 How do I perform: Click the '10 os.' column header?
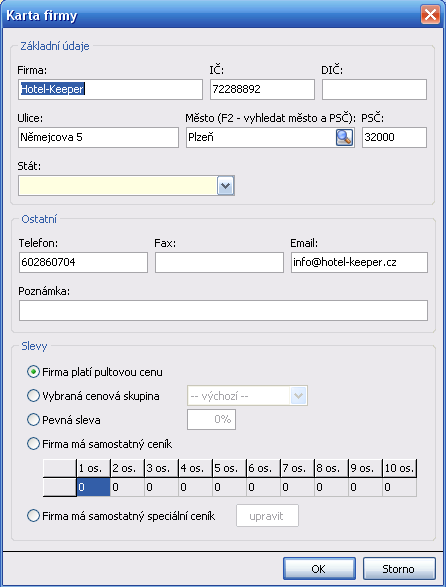[x=400, y=468]
